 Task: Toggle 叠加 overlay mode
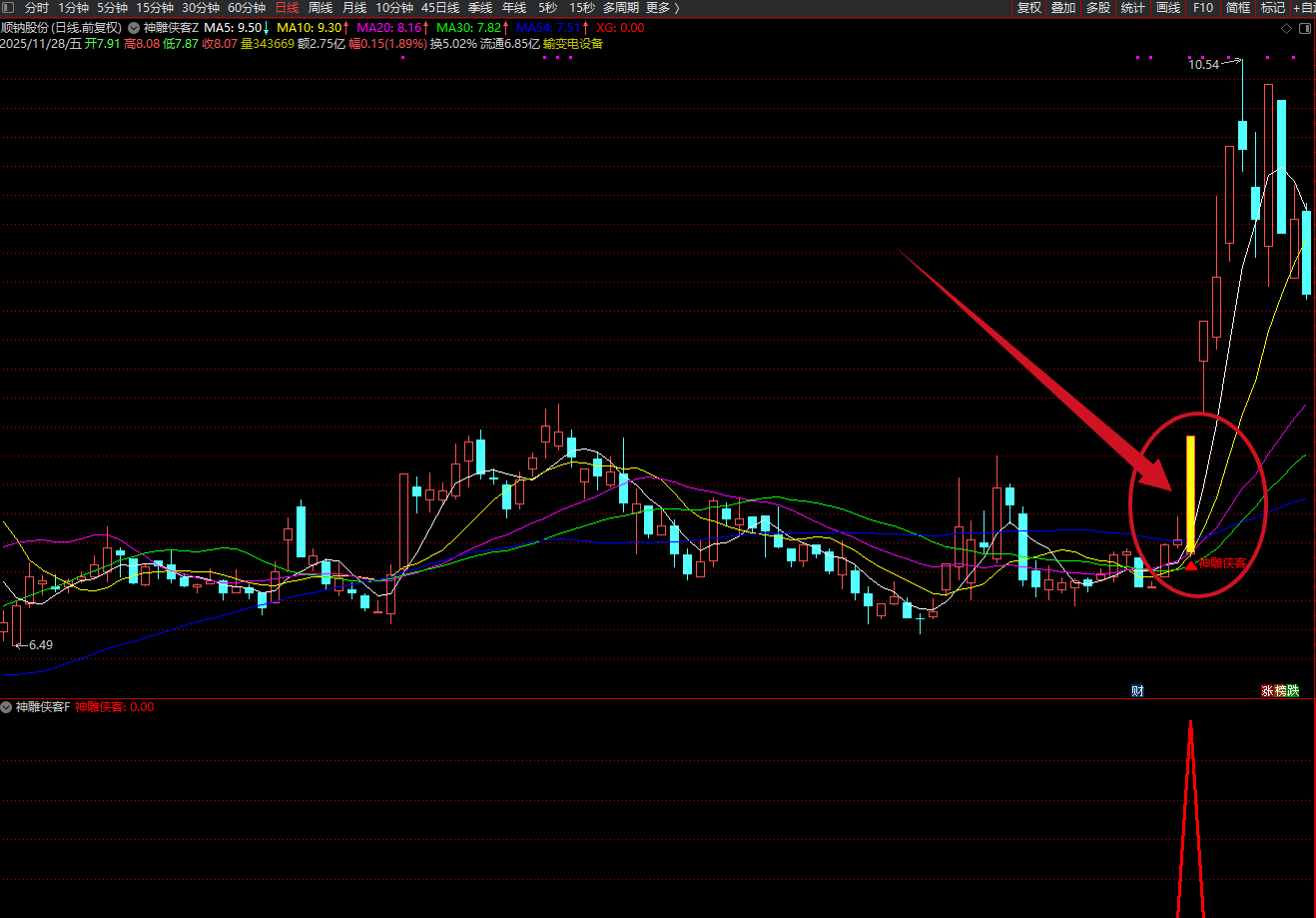tap(1063, 8)
